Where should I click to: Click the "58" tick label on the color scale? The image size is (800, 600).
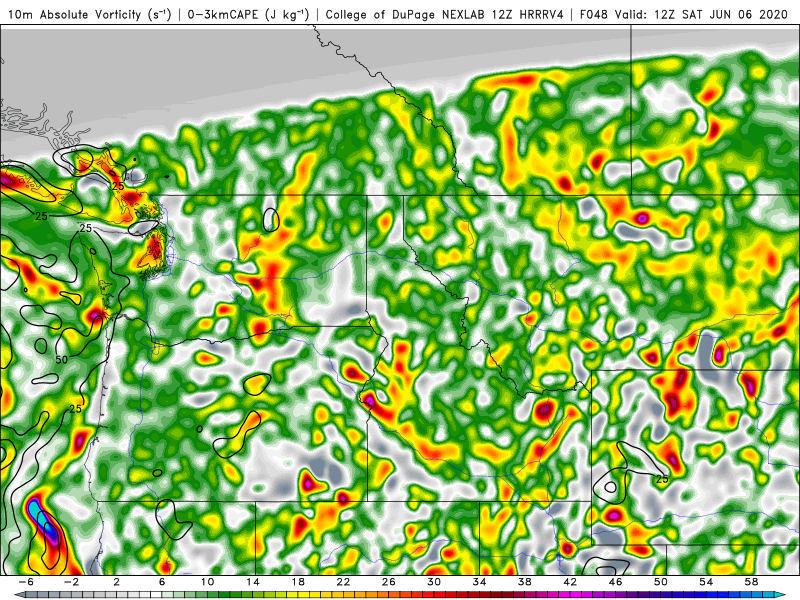coord(752,582)
